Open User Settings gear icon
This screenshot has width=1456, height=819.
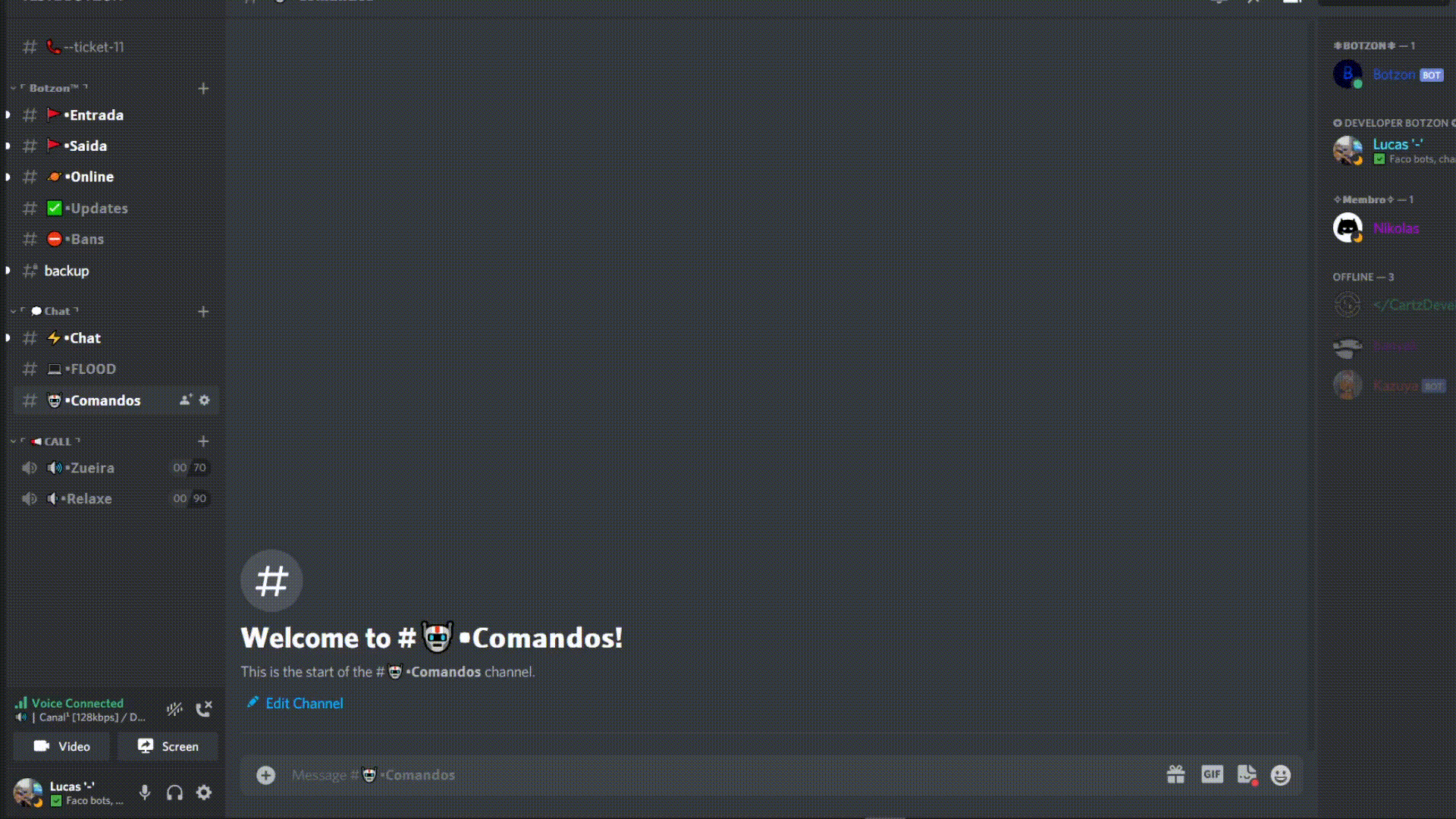click(x=204, y=792)
